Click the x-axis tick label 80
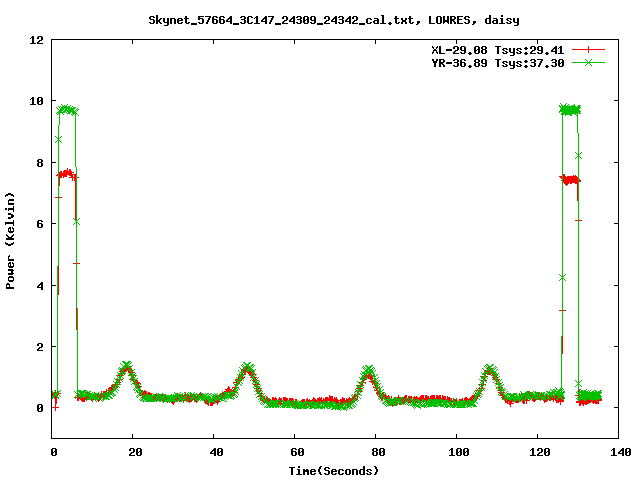Screen dimensions: 640x480 click(x=378, y=452)
